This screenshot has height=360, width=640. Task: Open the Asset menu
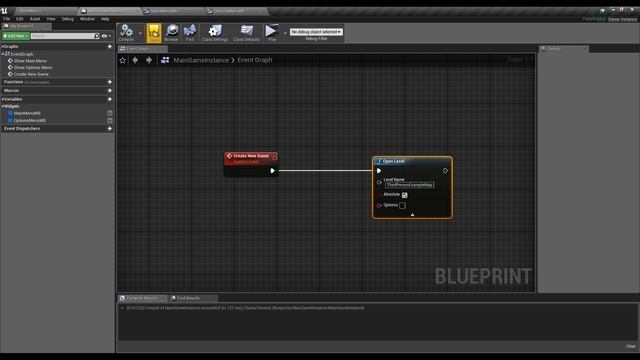point(35,19)
